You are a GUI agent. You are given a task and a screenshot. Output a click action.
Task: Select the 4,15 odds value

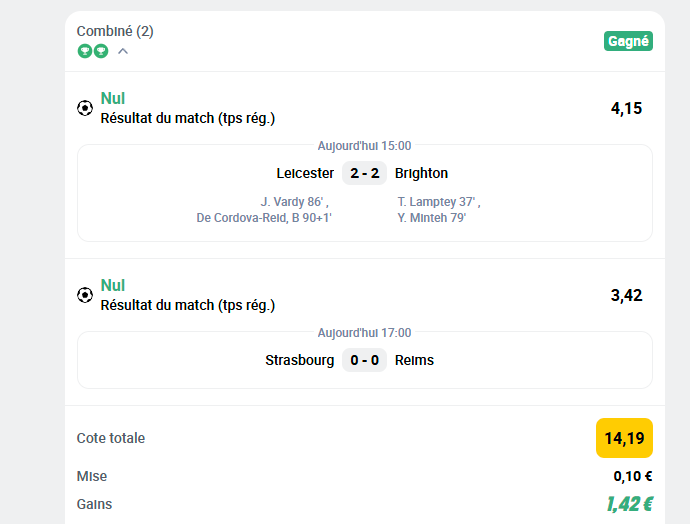coord(626,108)
